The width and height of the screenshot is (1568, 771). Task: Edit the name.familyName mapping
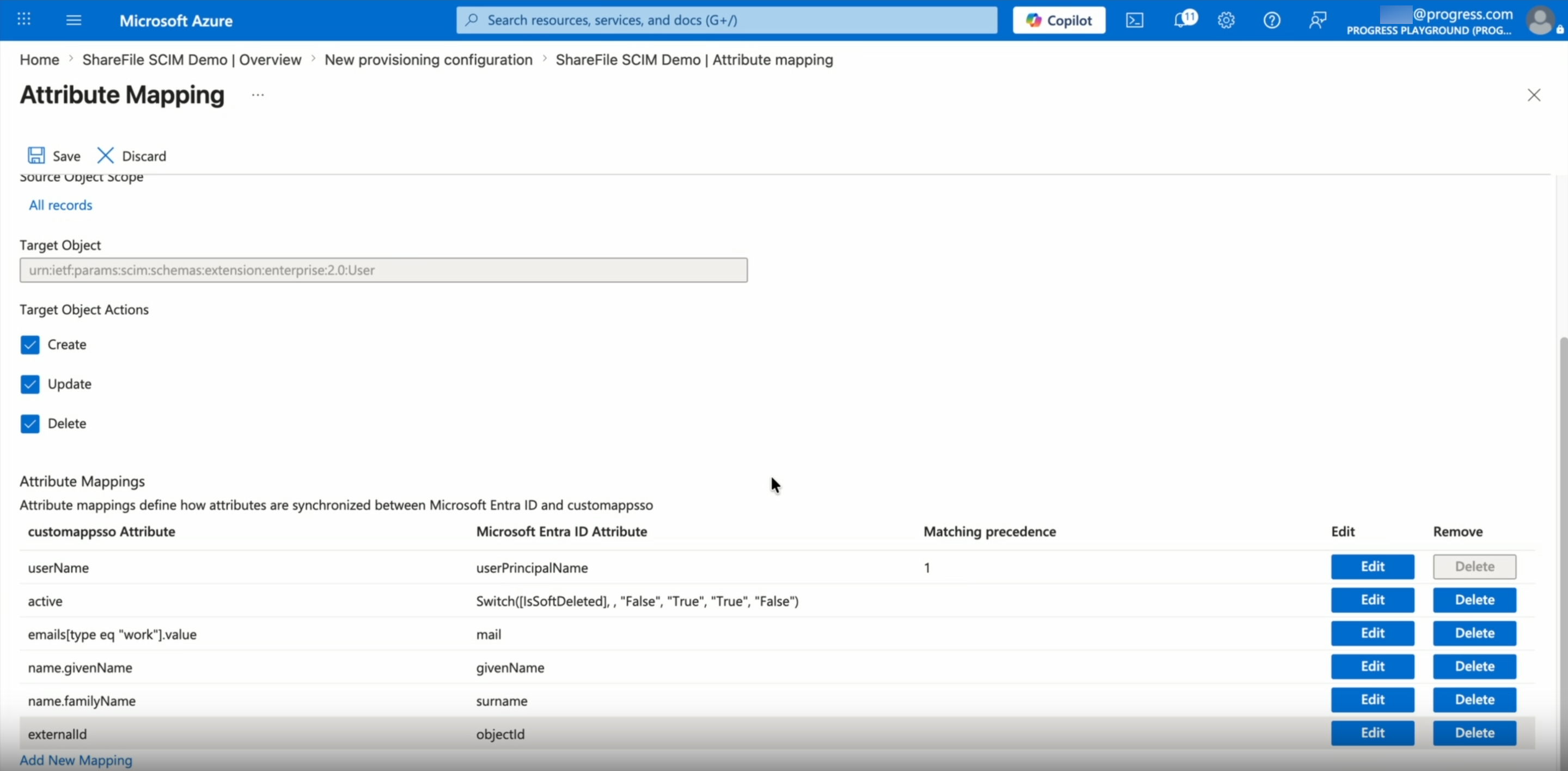click(x=1372, y=700)
